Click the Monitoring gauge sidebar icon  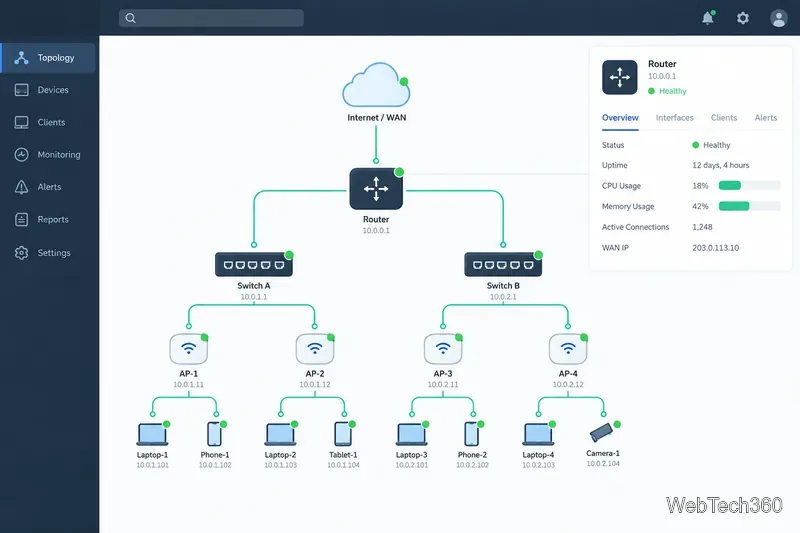(x=21, y=155)
